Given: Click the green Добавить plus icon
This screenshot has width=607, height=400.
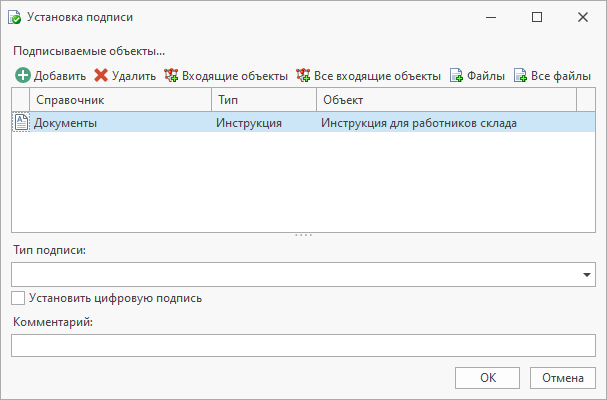Looking at the screenshot, I should 23,75.
